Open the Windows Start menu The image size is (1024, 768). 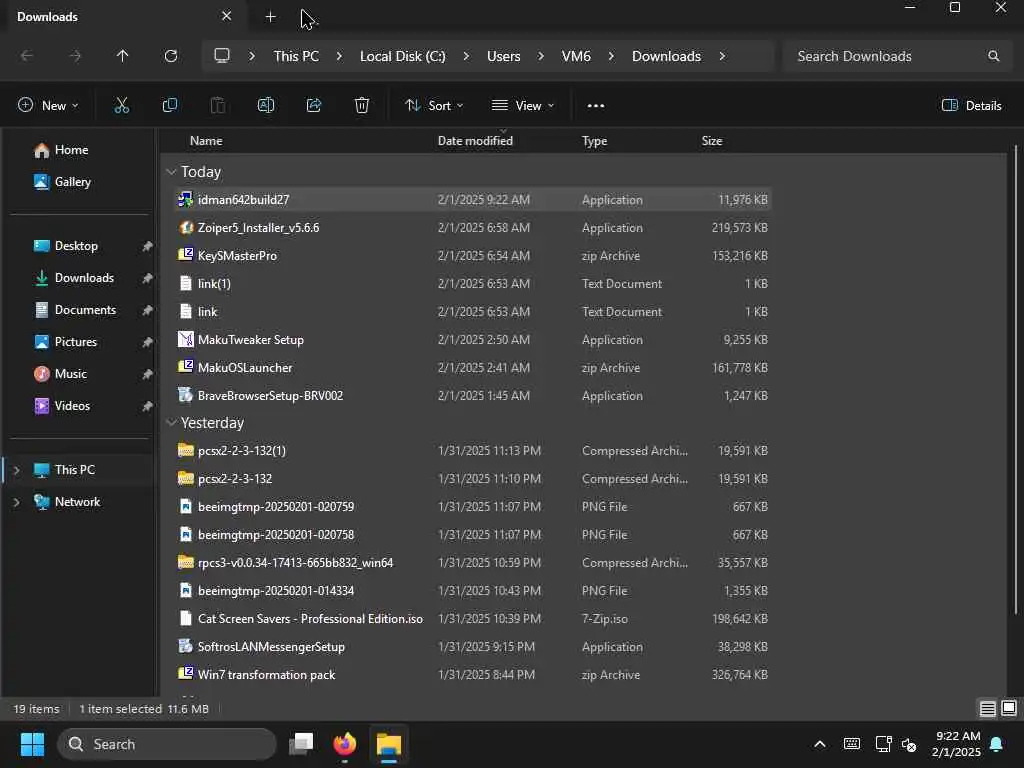coord(32,744)
